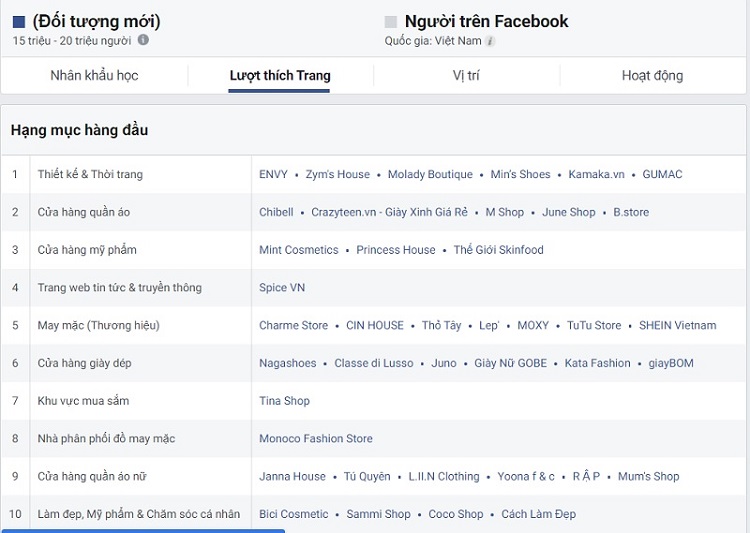Click Trang web tin tức & truyền thông
This screenshot has width=750, height=533.
coord(120,288)
